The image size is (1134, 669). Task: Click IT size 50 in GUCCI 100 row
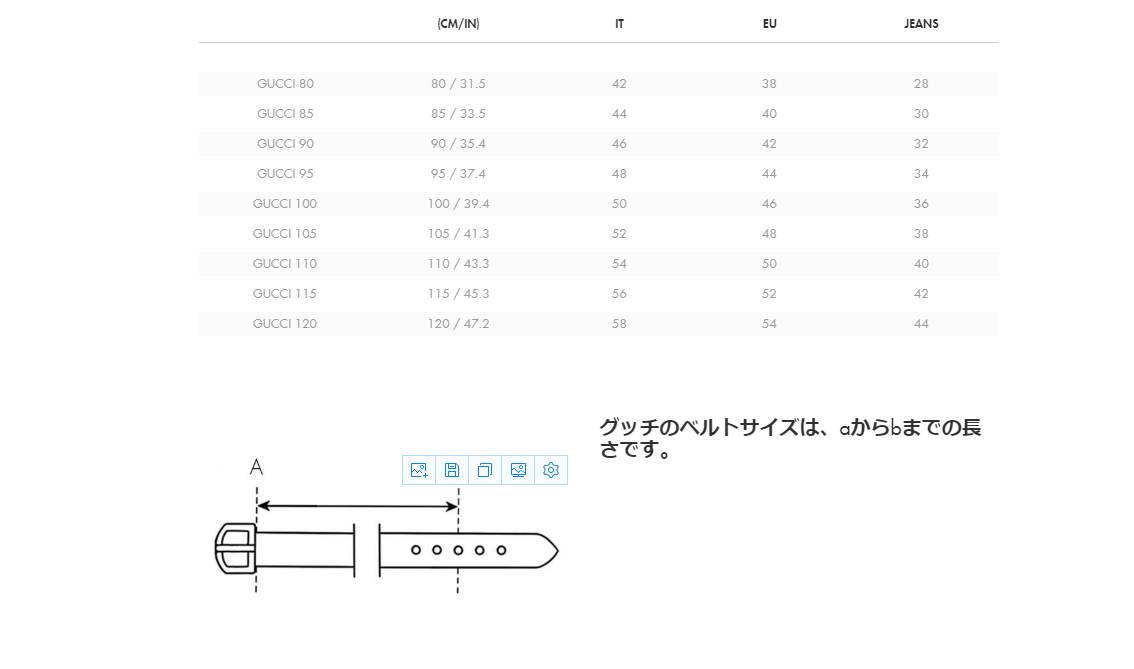(619, 204)
